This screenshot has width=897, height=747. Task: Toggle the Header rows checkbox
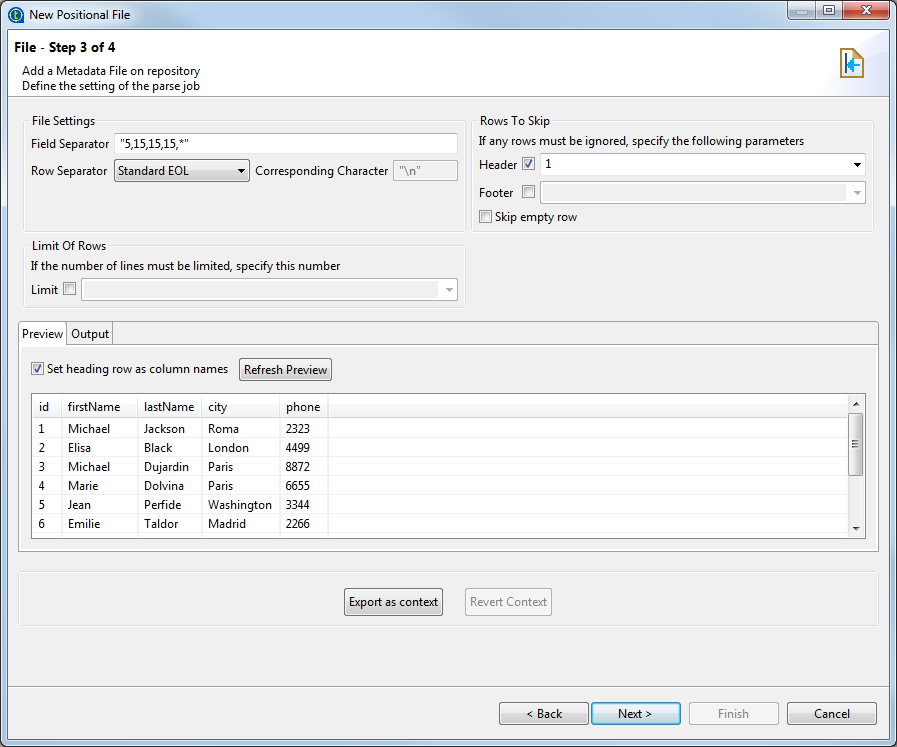coord(529,164)
